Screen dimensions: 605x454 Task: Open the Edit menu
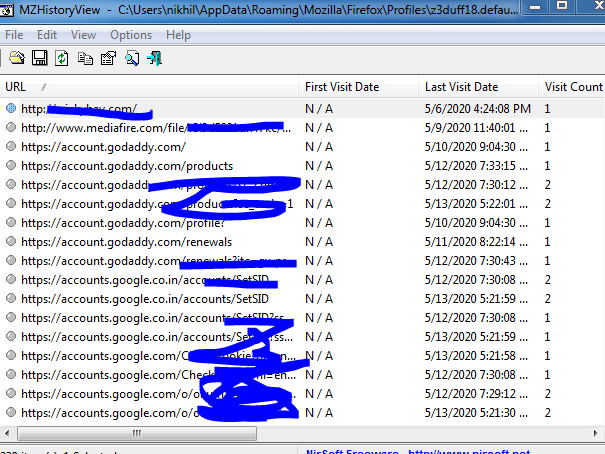pyautogui.click(x=47, y=35)
